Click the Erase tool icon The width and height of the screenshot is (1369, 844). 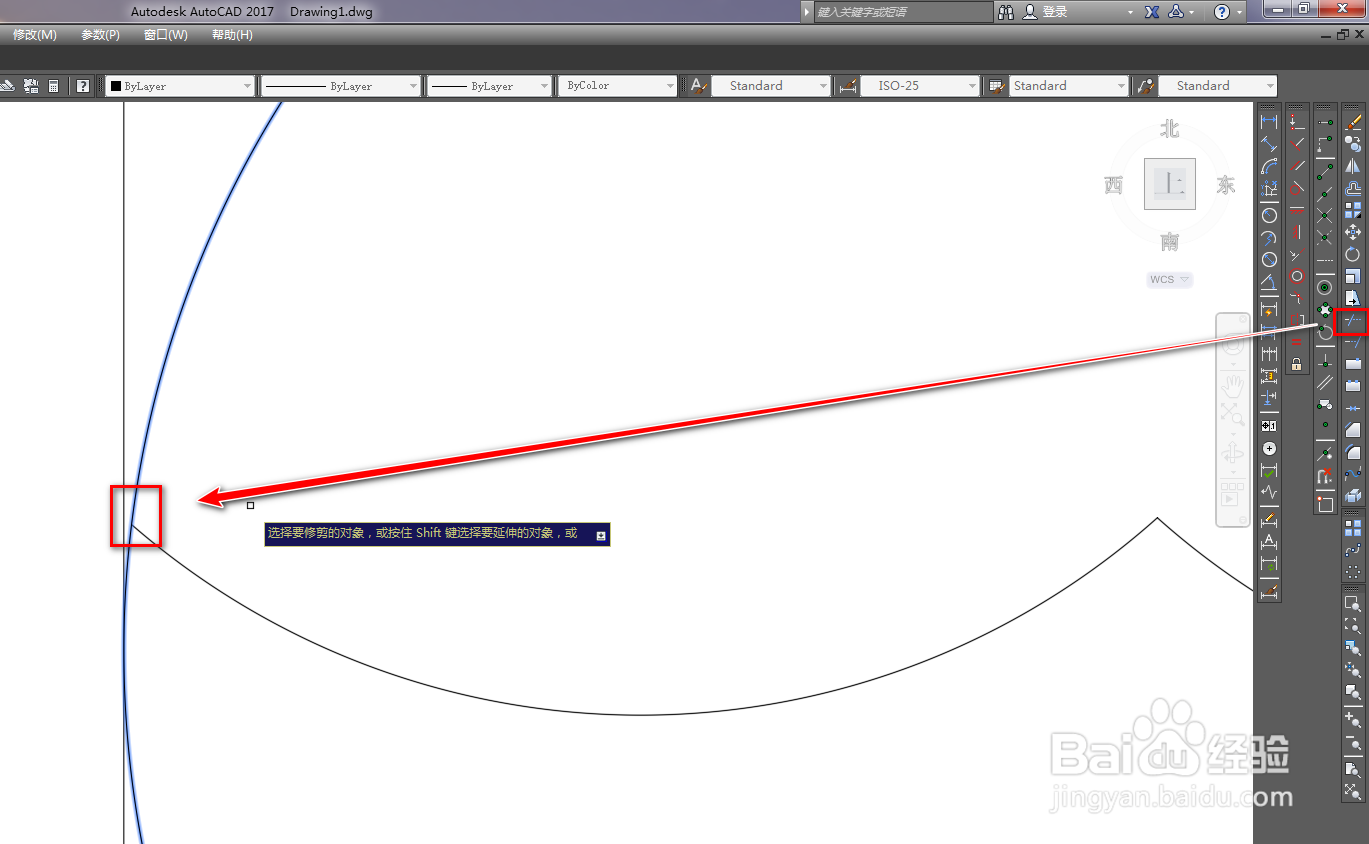point(1353,122)
